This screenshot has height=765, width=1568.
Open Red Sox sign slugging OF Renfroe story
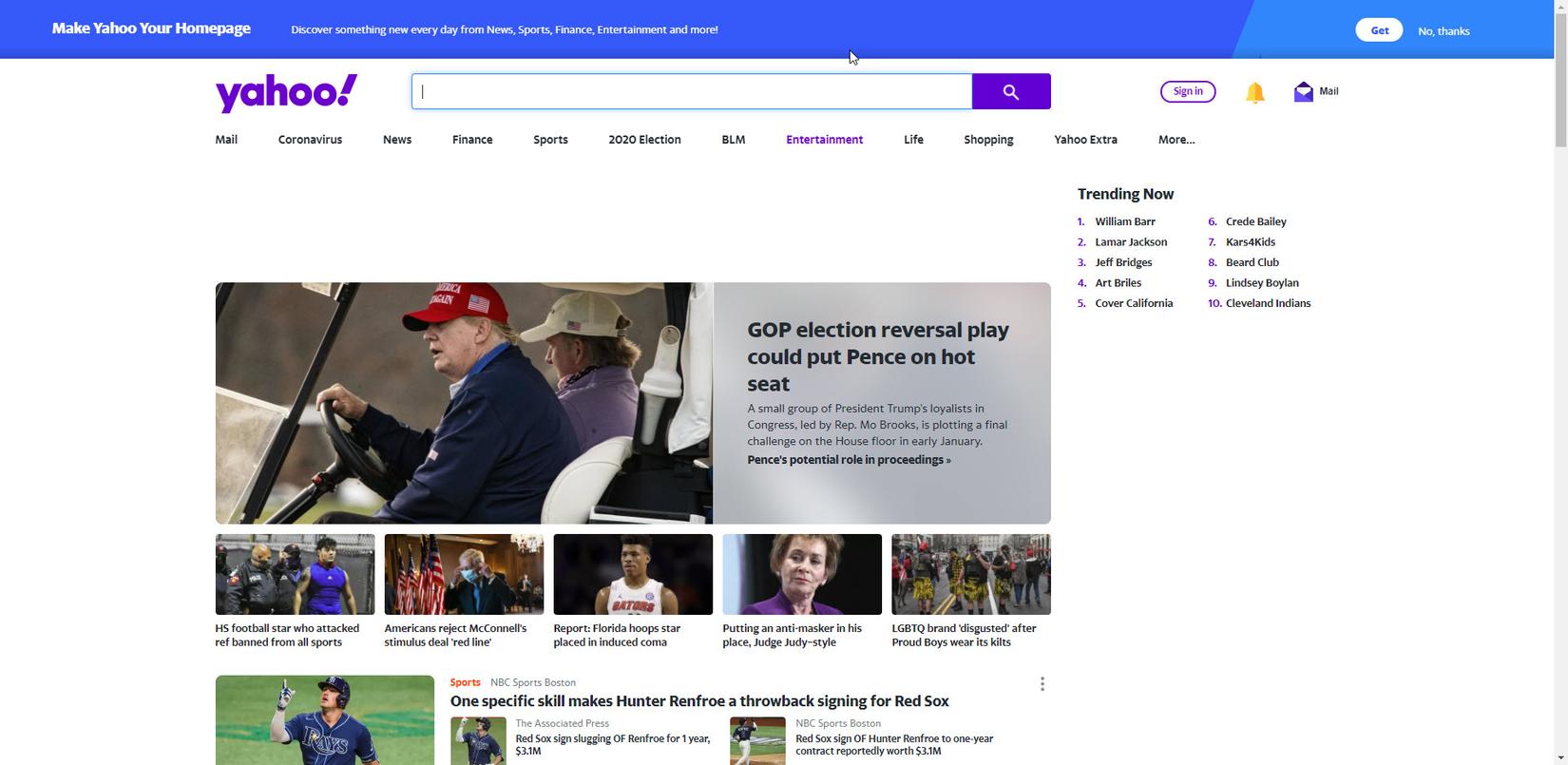pos(613,744)
